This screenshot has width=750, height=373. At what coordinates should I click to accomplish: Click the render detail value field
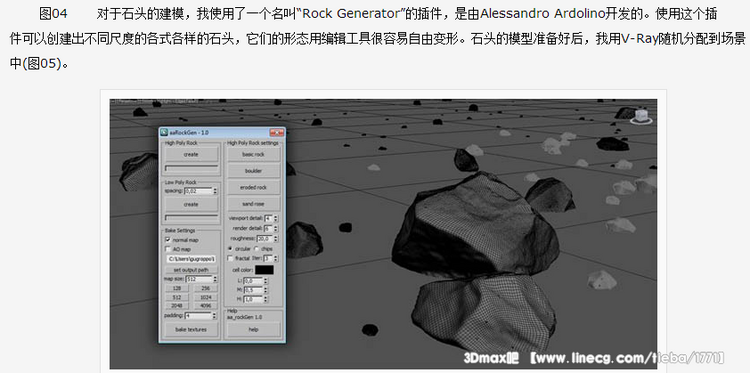[268, 229]
